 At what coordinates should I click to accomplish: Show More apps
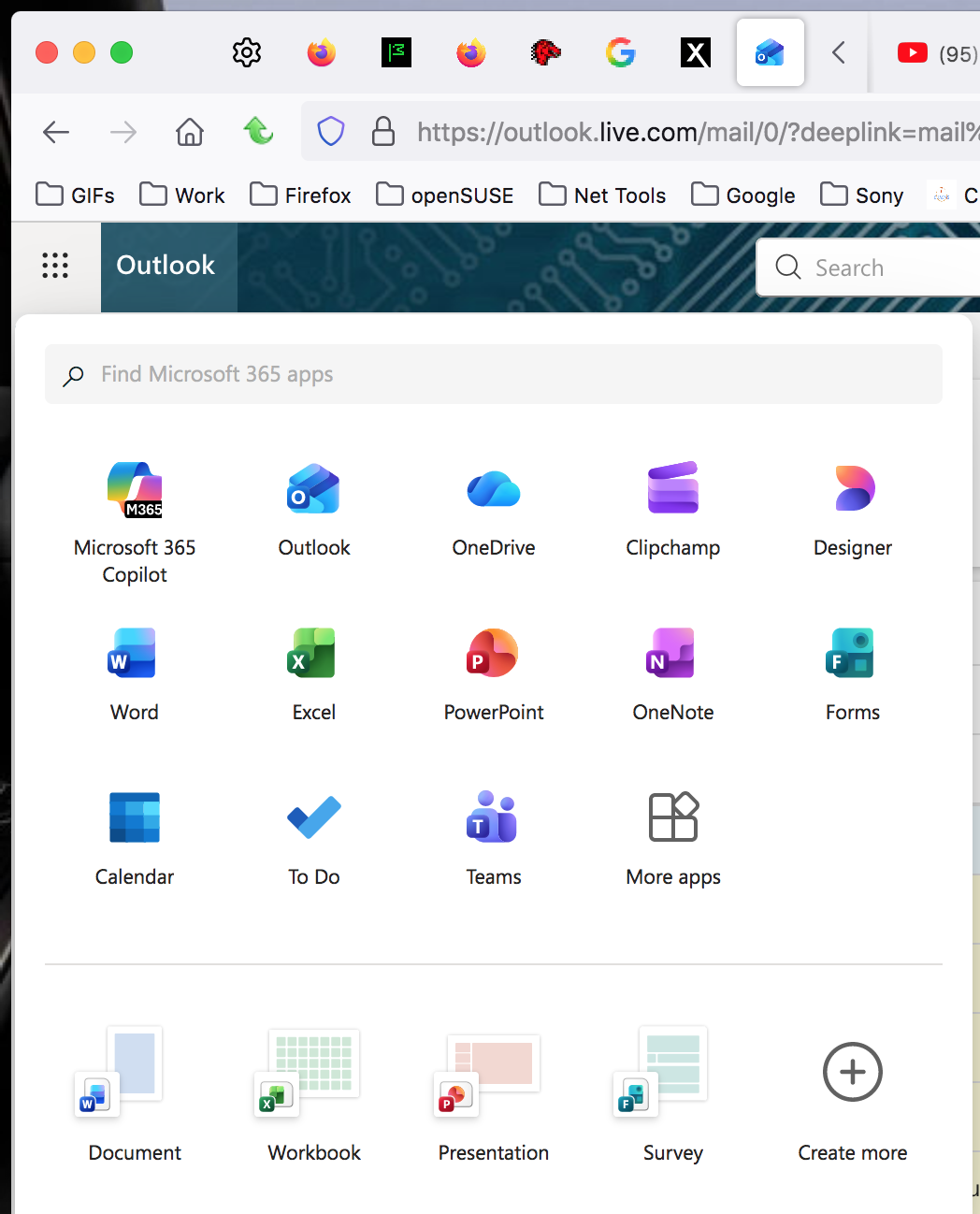click(x=673, y=839)
